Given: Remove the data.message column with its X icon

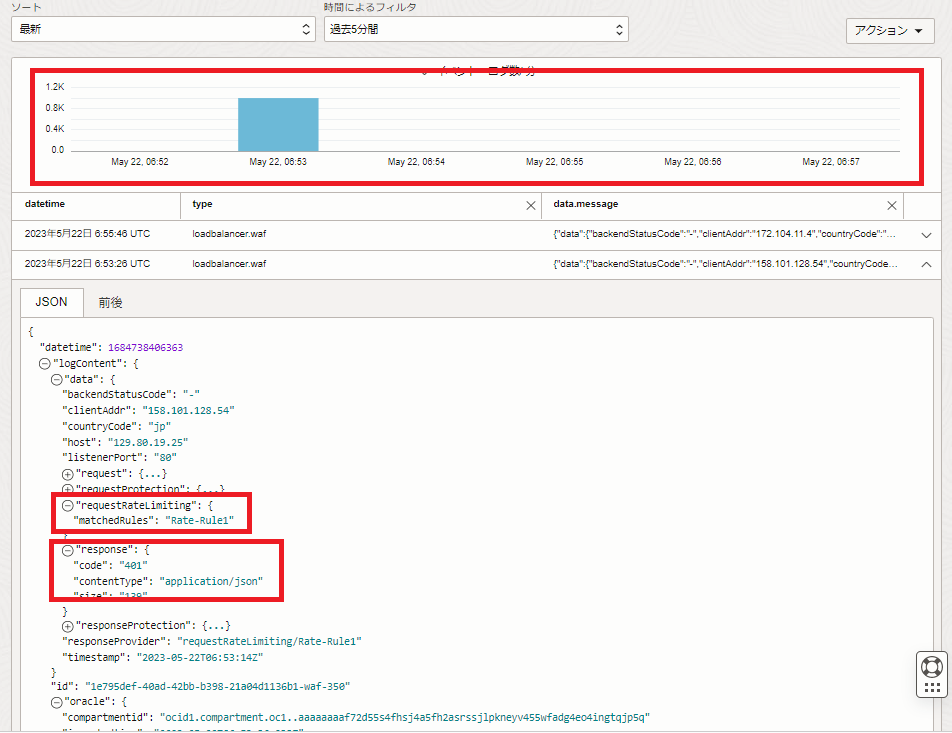Looking at the screenshot, I should 892,205.
